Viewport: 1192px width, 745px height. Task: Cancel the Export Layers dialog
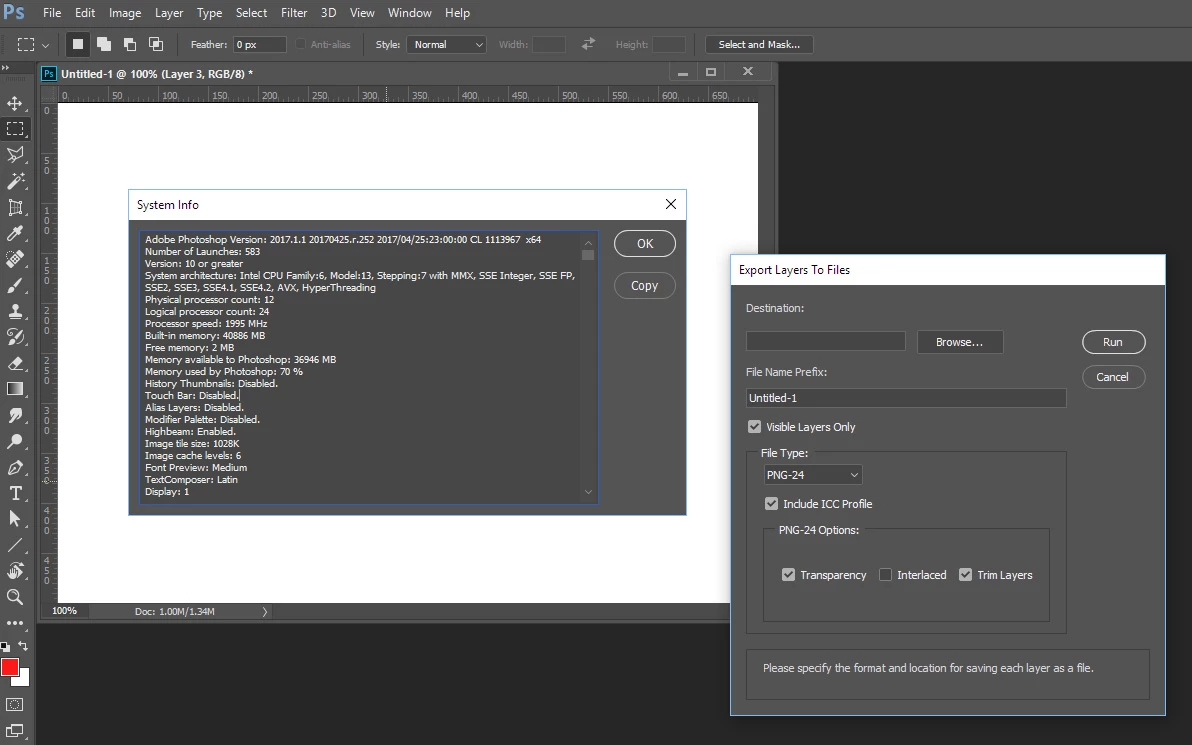pyautogui.click(x=1113, y=377)
